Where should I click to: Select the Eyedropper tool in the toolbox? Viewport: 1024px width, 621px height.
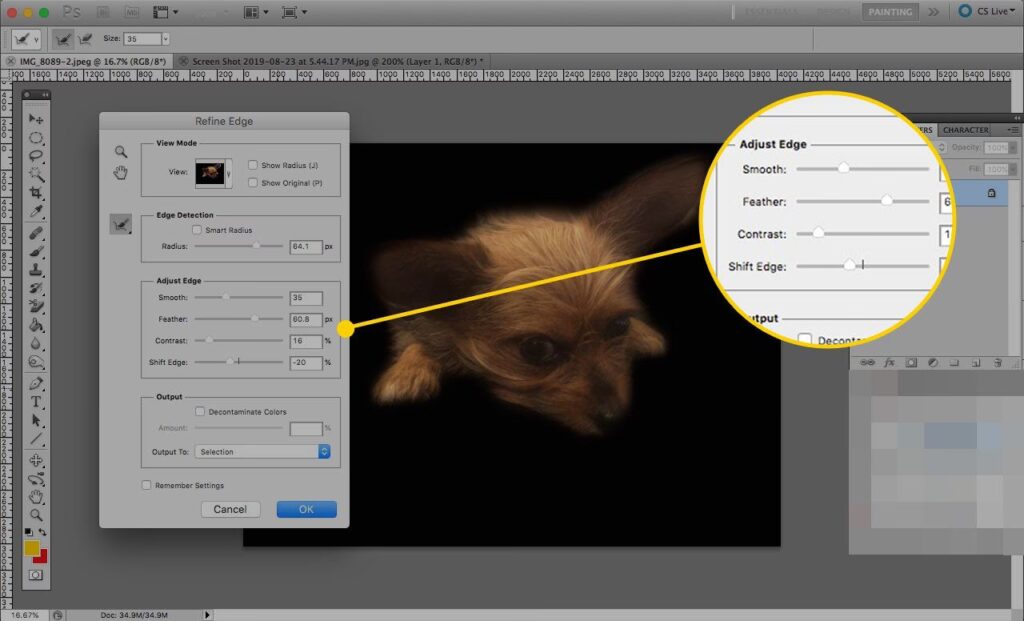point(36,212)
